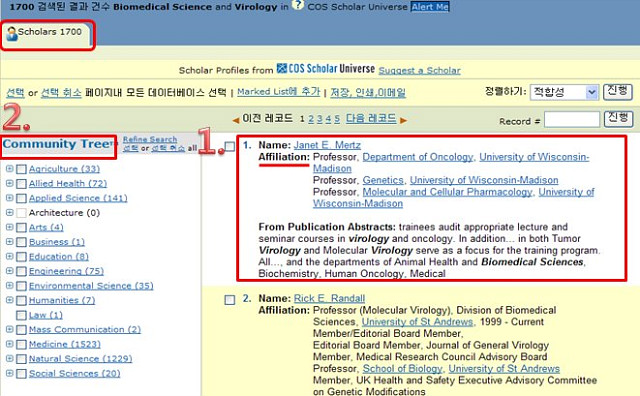Click the Alert Me link
Image resolution: width=640 pixels, height=396 pixels.
430,7
